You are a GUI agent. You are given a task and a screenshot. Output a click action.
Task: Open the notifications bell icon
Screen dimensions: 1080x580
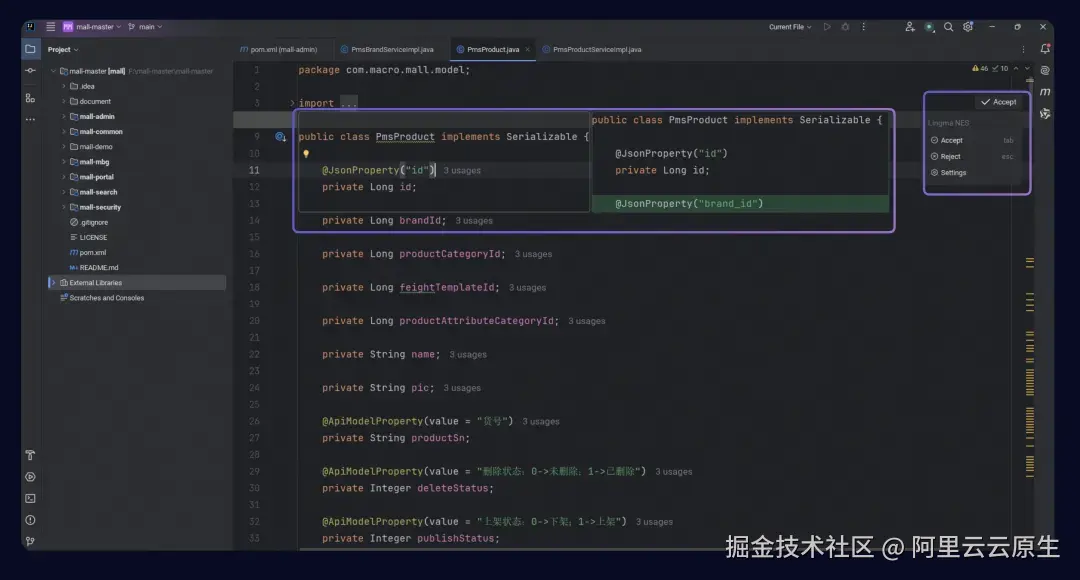click(x=1044, y=48)
